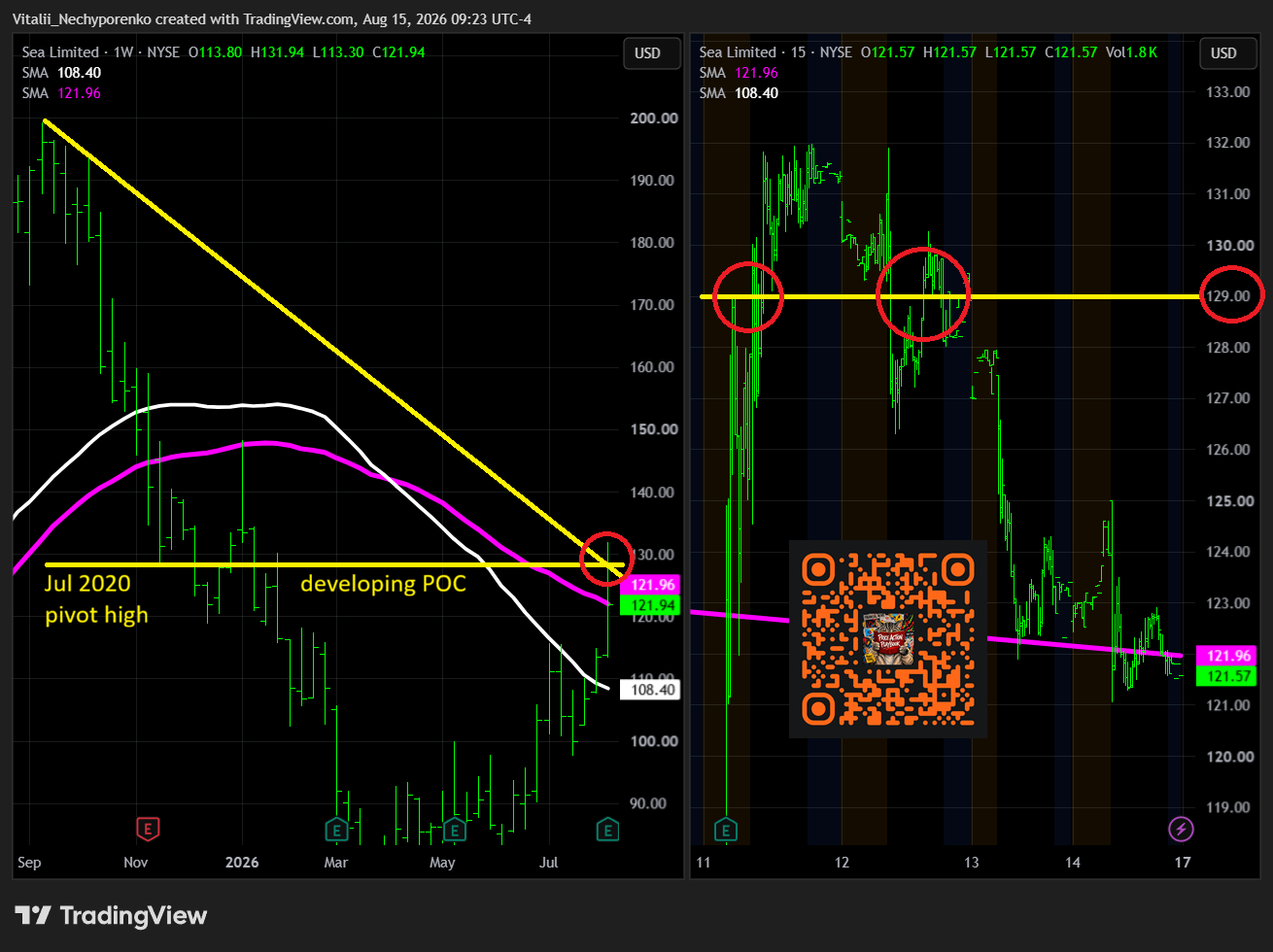Select the earnings marker near May
Image resolution: width=1273 pixels, height=952 pixels.
point(453,829)
